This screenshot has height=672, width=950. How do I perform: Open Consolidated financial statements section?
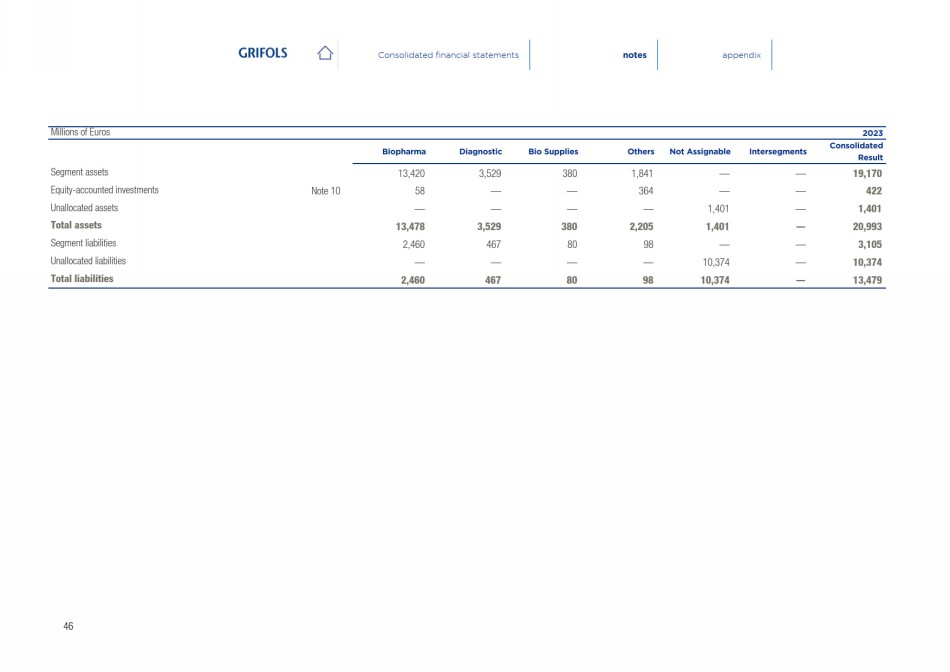[448, 55]
